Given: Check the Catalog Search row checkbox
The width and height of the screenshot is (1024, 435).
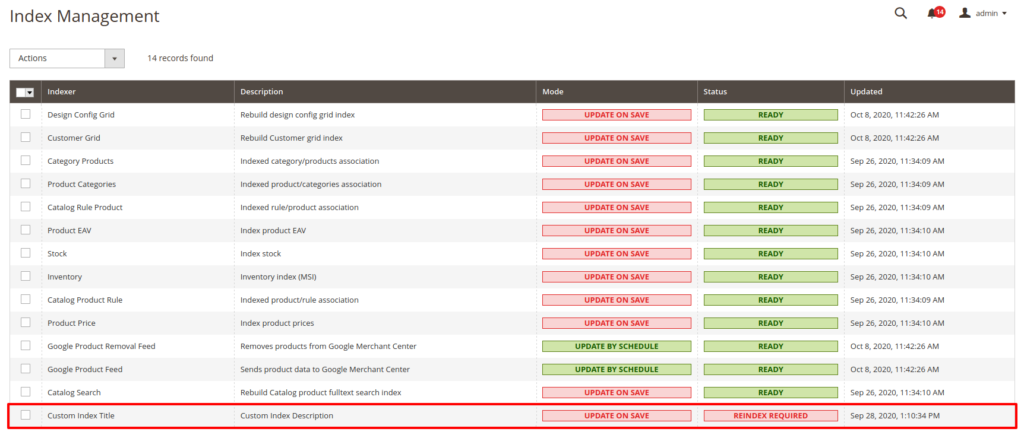Looking at the screenshot, I should click(x=25, y=392).
